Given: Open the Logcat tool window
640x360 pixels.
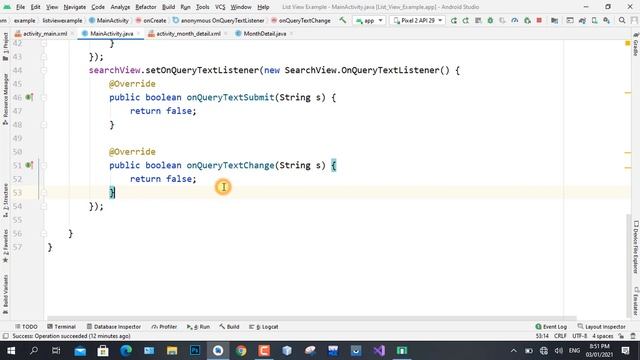Looking at the screenshot, I should click(264, 327).
